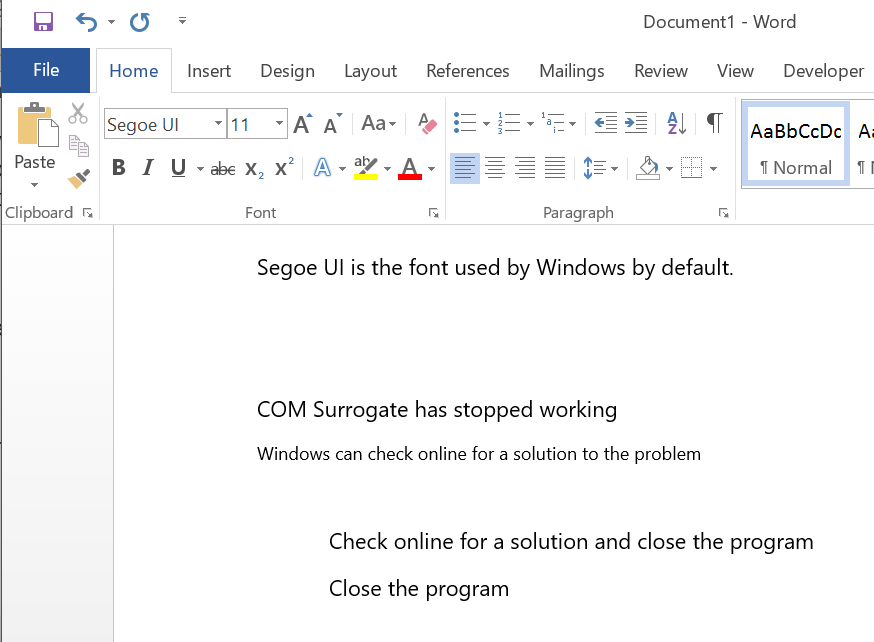Toggle the Show/Hide paragraph marks
Screen dimensions: 874x642
(713, 122)
